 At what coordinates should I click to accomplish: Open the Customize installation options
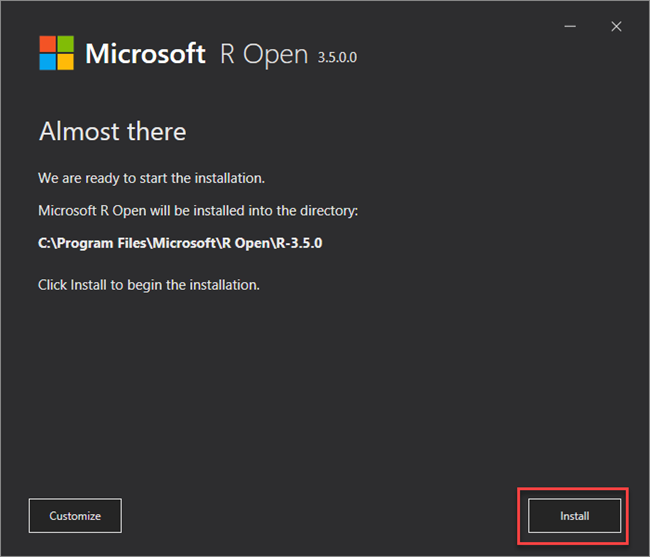point(75,516)
